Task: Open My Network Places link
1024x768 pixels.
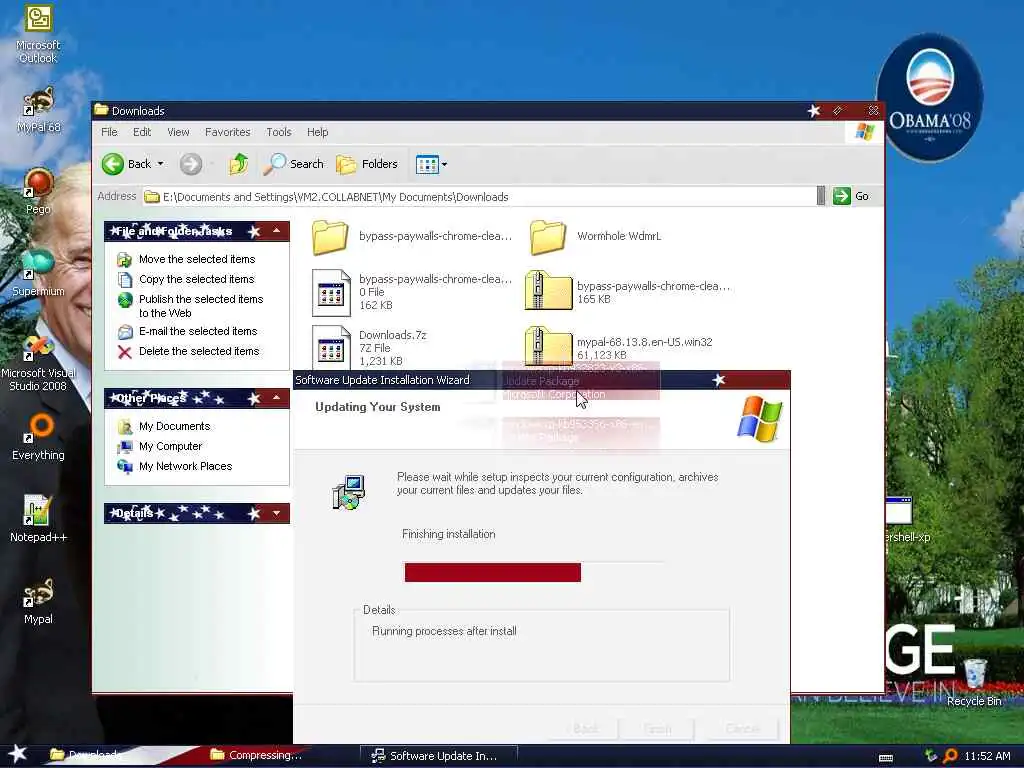Action: (185, 466)
